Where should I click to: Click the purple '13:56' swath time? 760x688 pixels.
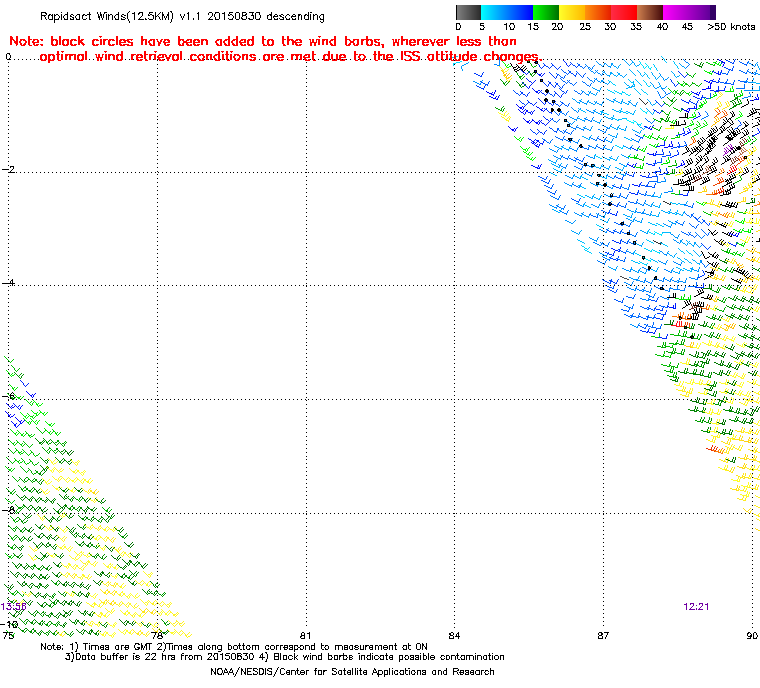14,607
